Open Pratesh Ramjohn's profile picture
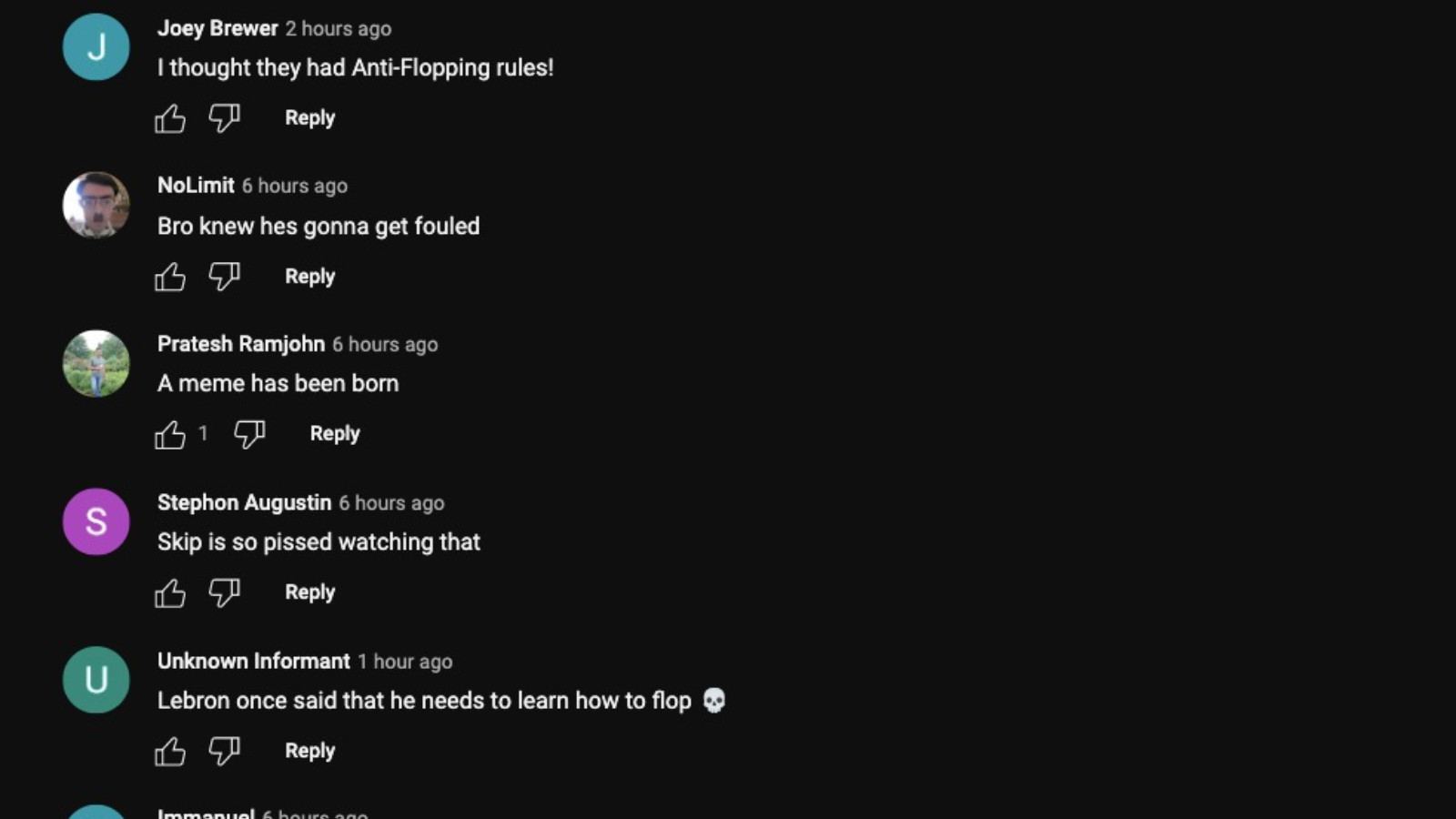The image size is (1456, 819). [96, 363]
